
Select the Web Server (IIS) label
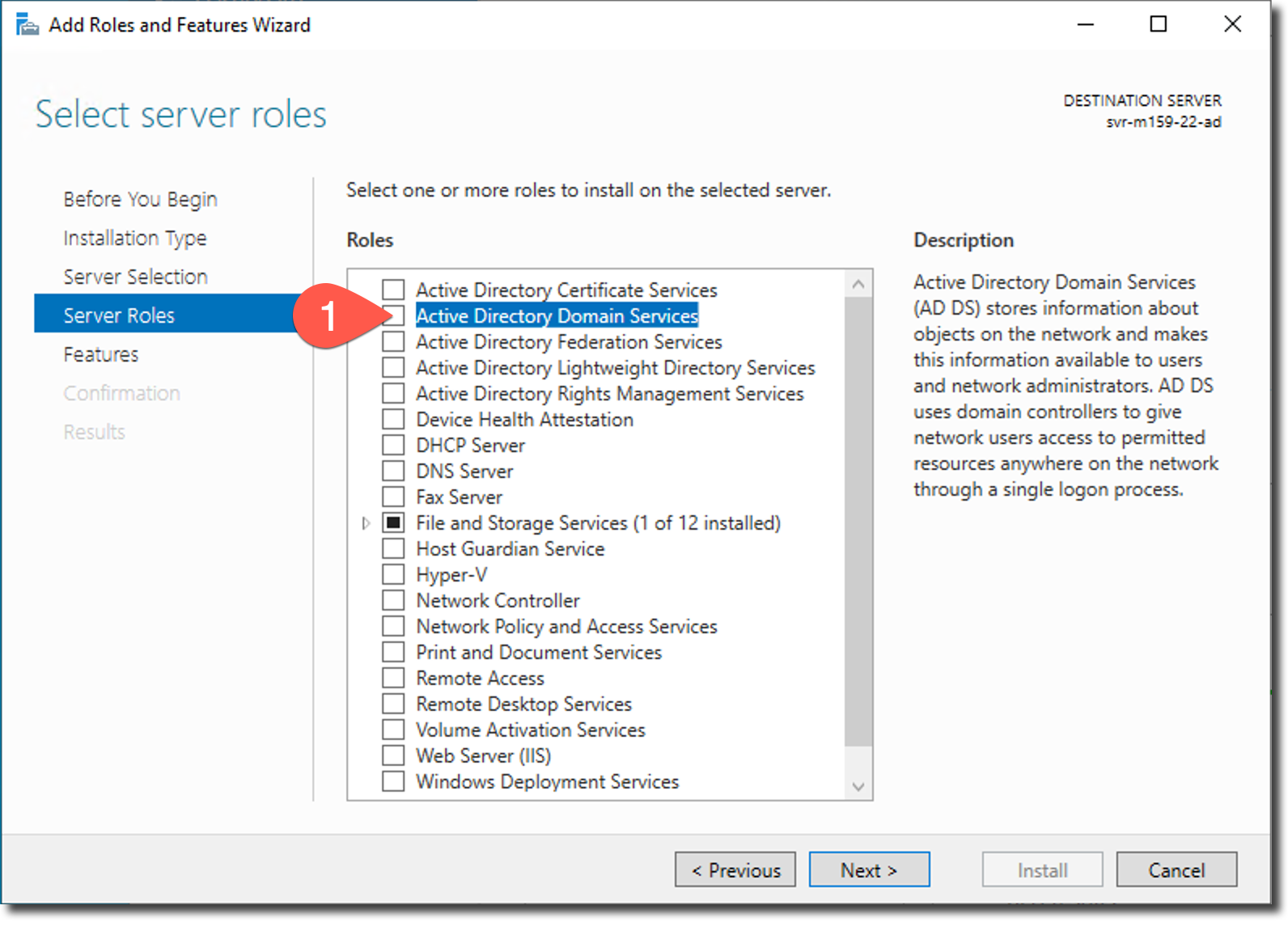(x=484, y=755)
